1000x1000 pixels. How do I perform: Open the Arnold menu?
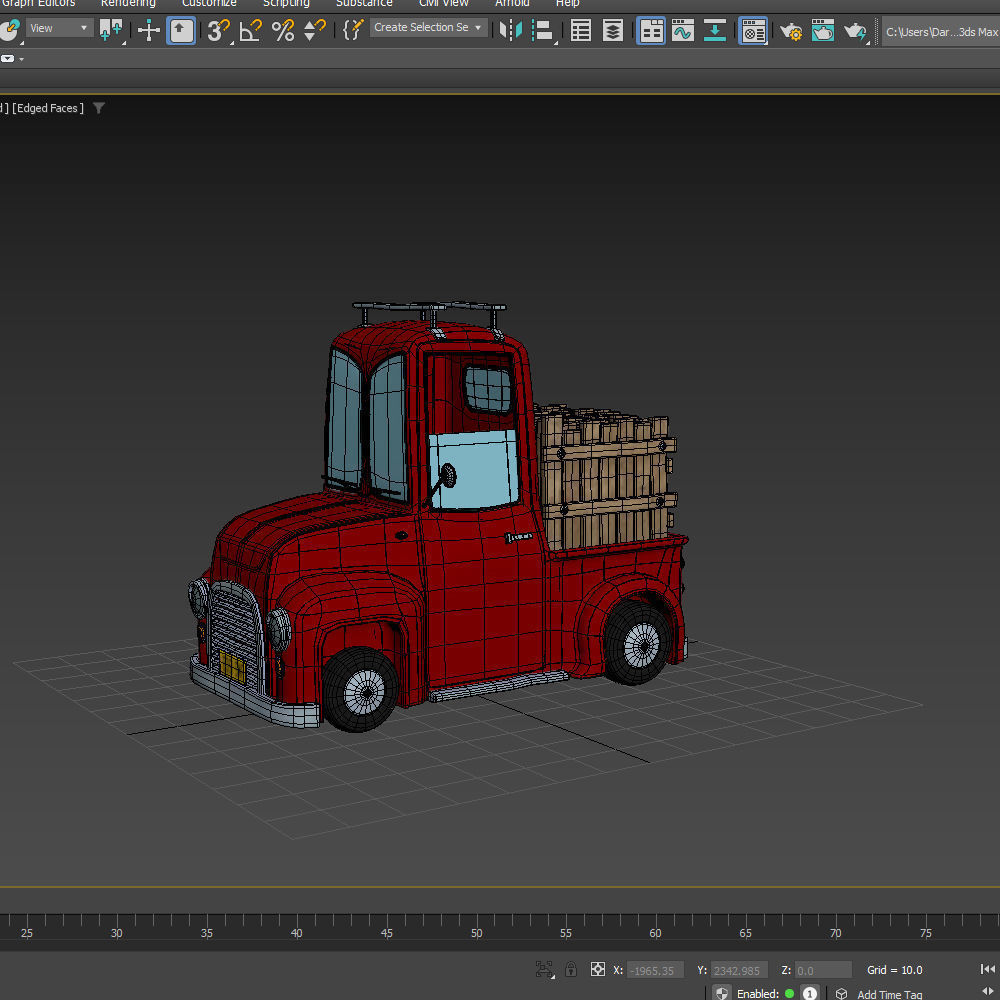coord(512,4)
